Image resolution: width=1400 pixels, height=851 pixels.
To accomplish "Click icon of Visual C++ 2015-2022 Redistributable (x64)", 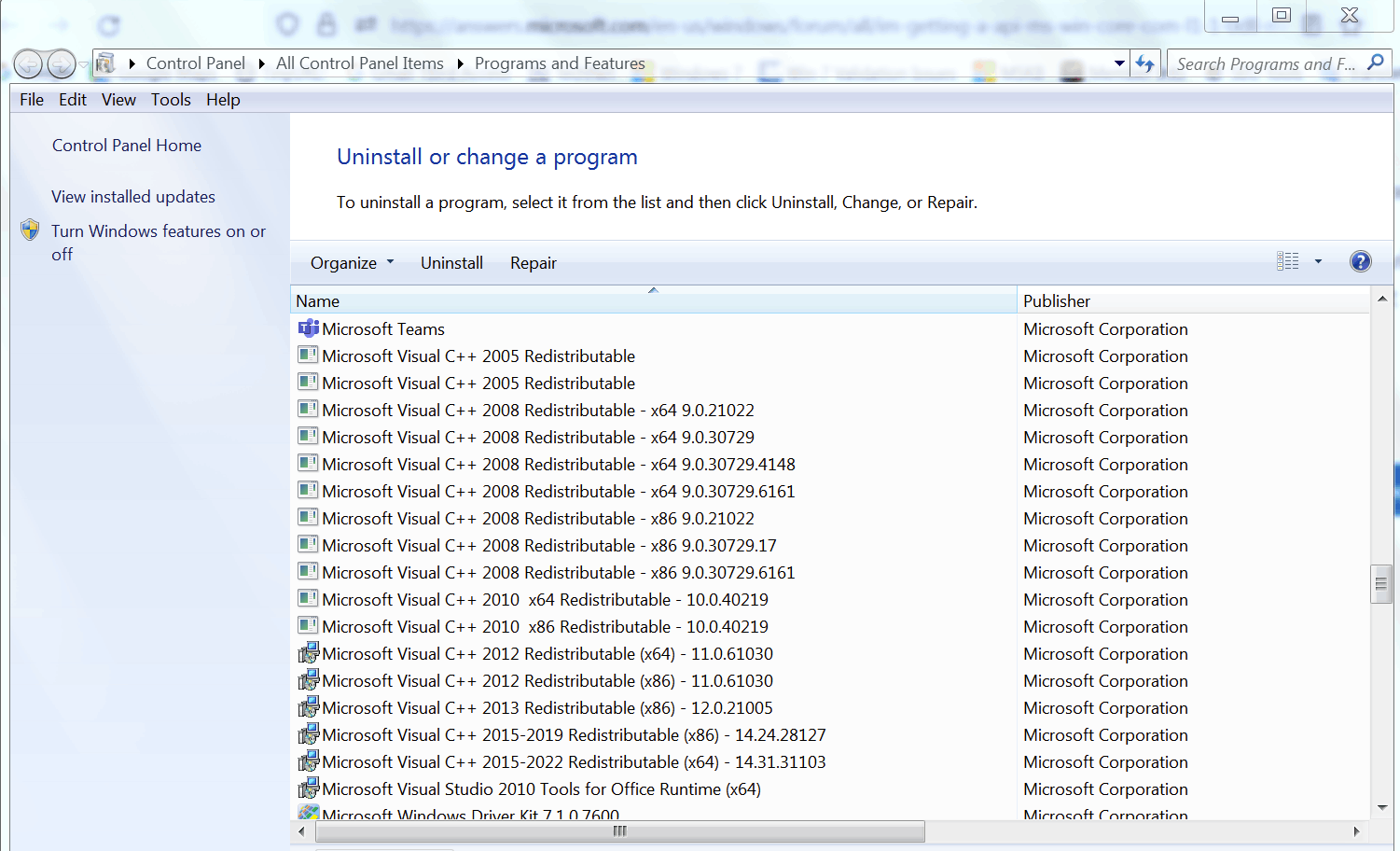I will click(x=309, y=761).
